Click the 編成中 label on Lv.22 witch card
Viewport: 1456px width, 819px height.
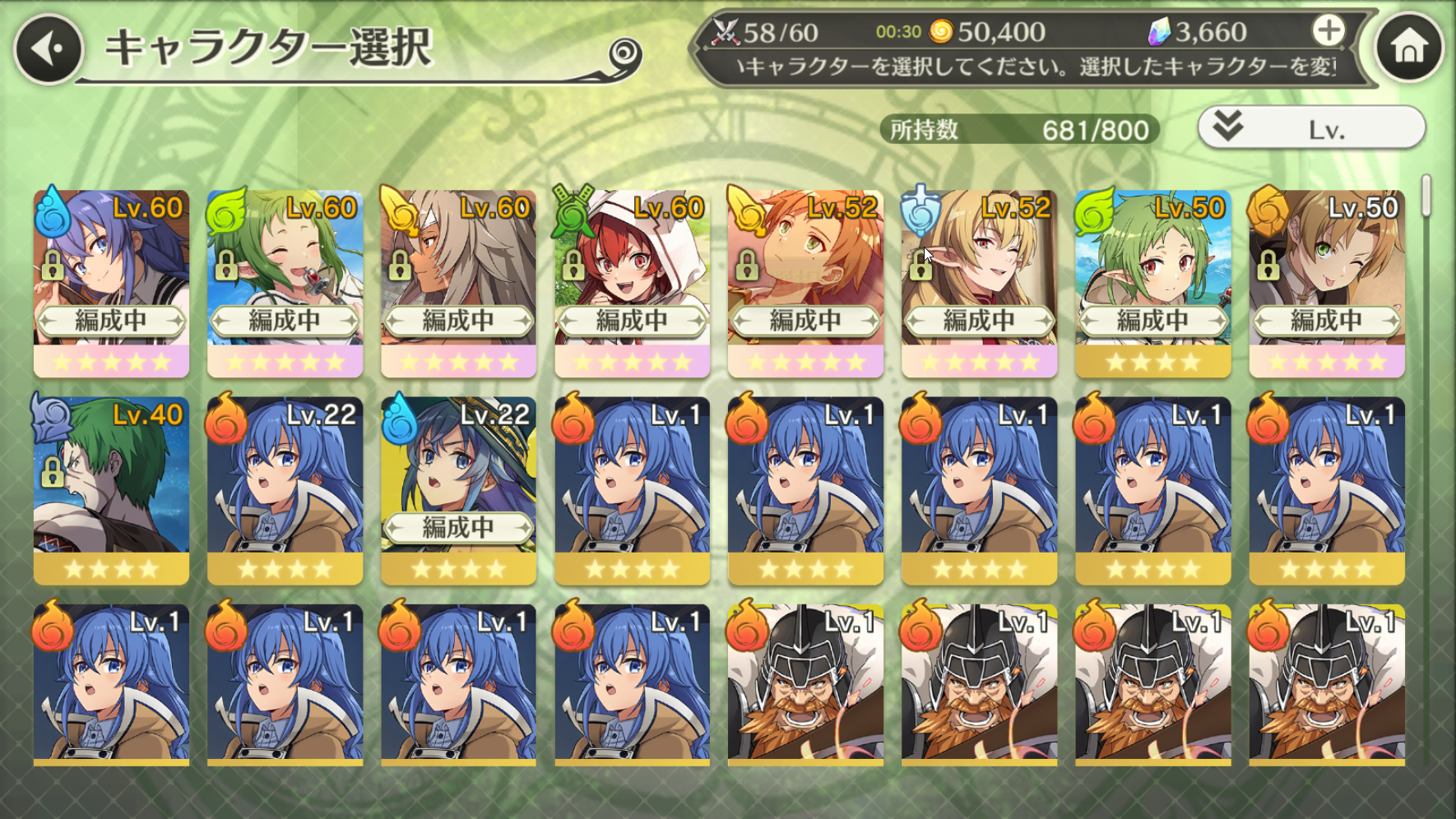(458, 527)
